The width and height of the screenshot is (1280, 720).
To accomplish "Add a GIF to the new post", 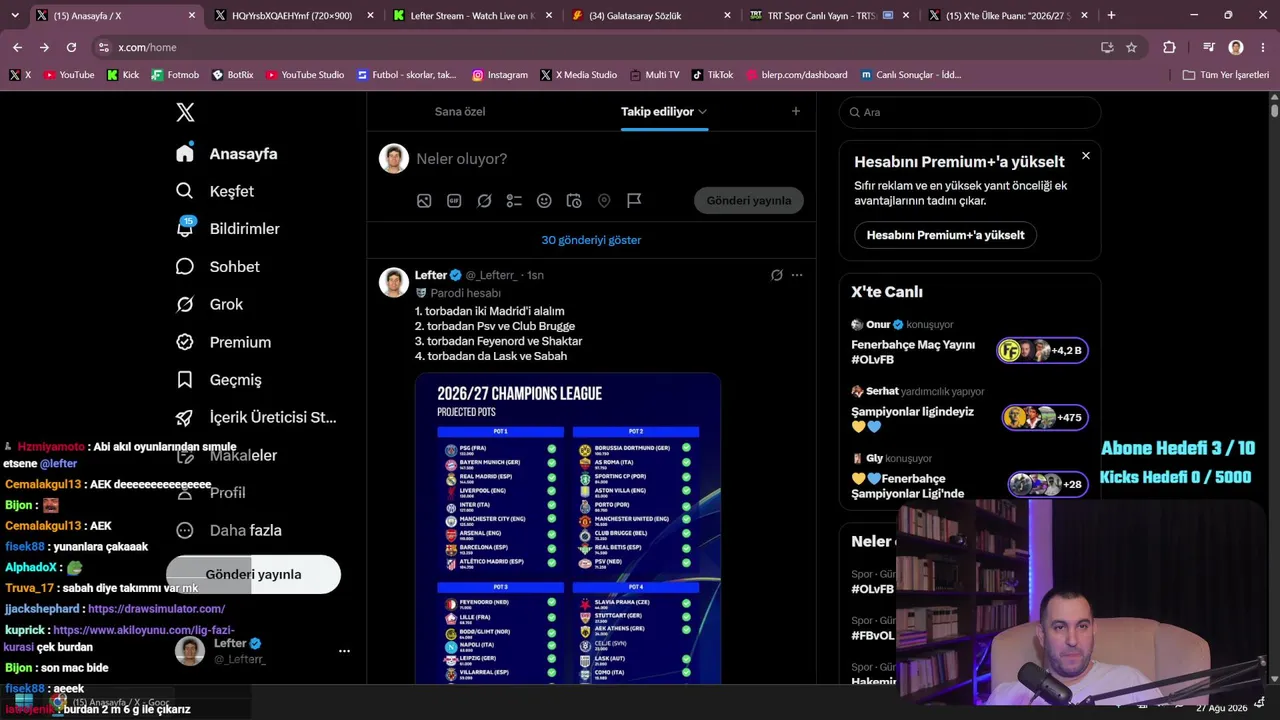I will (454, 201).
